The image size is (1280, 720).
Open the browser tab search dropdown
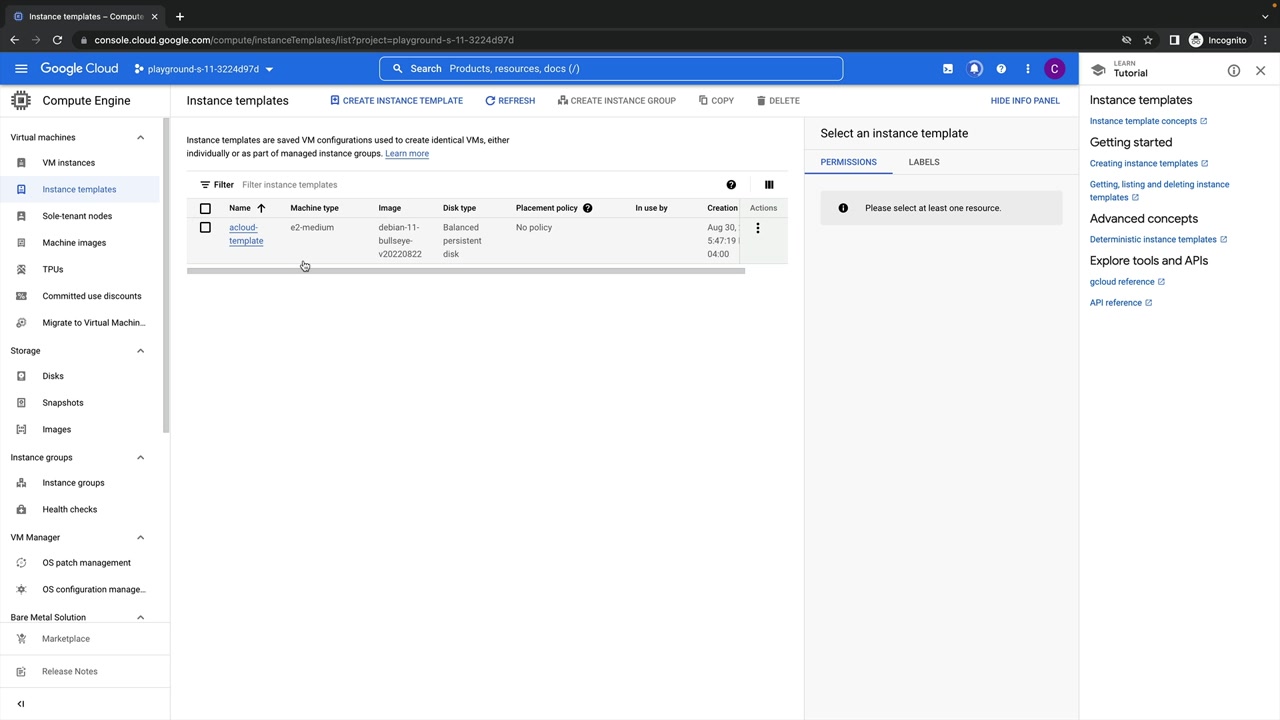pyautogui.click(x=1265, y=16)
